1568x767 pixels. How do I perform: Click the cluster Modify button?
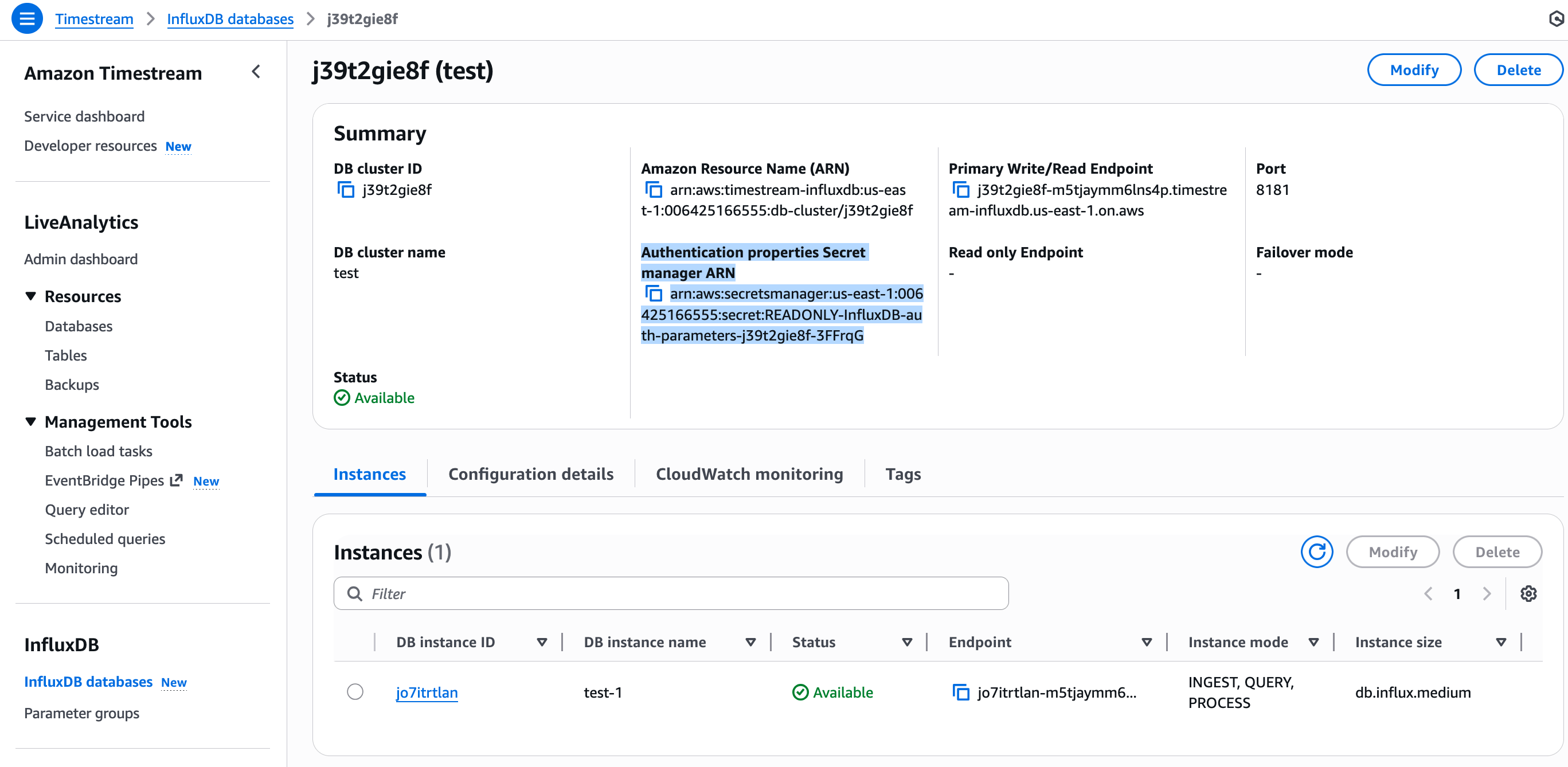point(1413,70)
